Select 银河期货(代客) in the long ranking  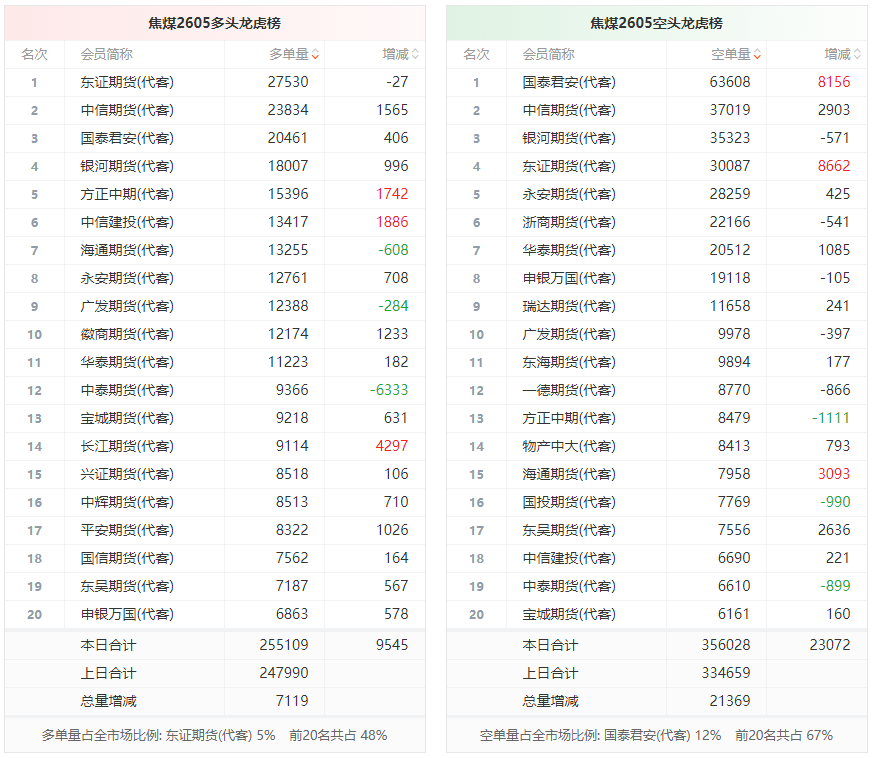click(127, 166)
